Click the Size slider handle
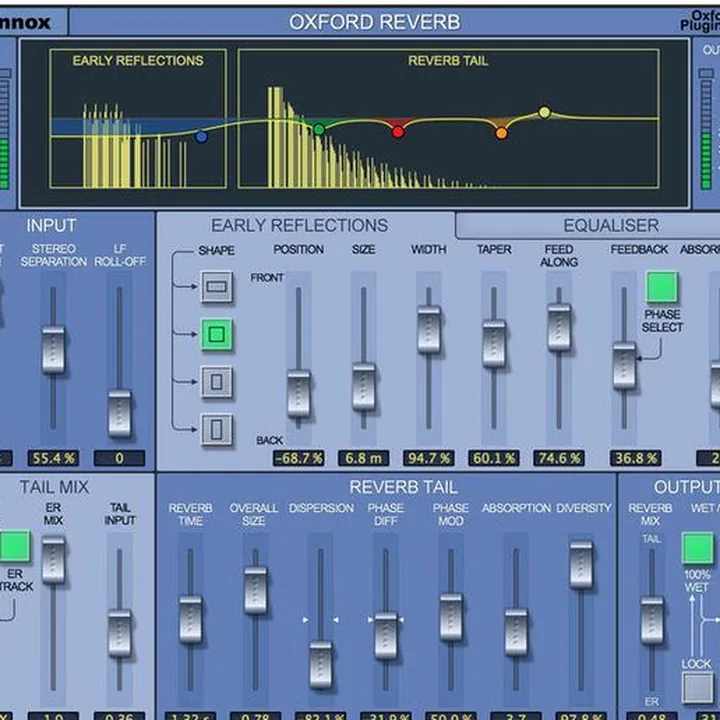This screenshot has height=720, width=720. (364, 387)
